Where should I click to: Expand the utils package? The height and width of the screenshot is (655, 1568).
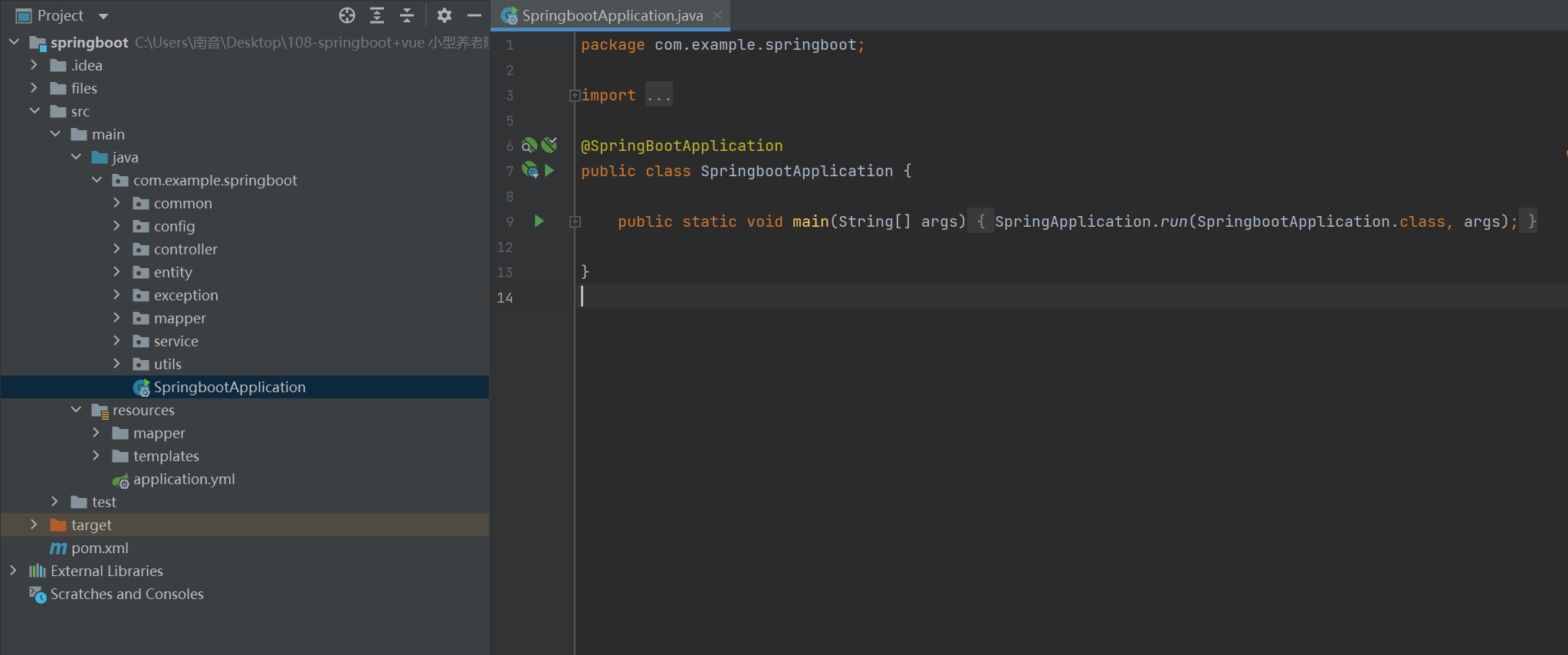pyautogui.click(x=117, y=364)
